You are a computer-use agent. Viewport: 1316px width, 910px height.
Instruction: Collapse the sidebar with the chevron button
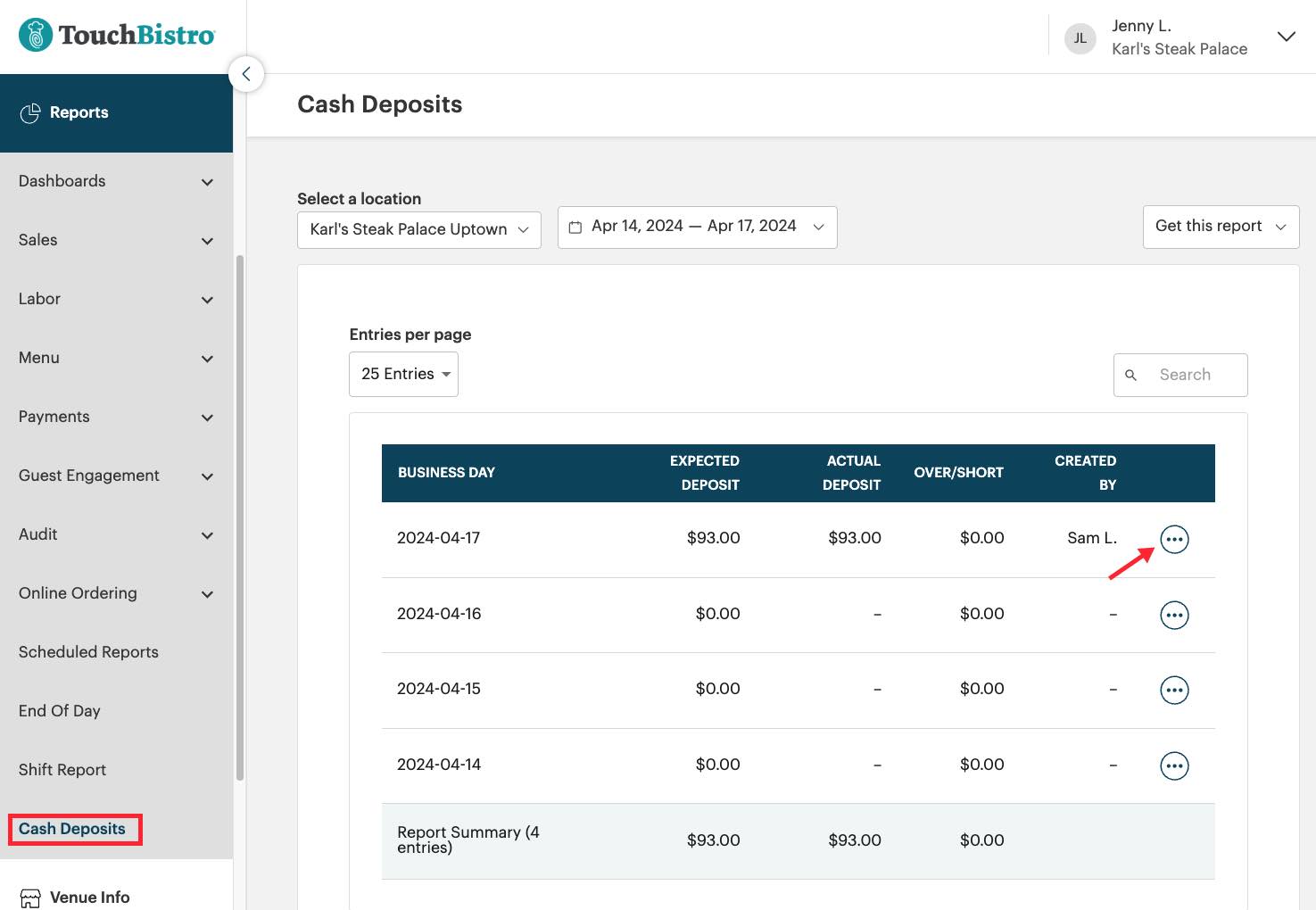tap(246, 74)
